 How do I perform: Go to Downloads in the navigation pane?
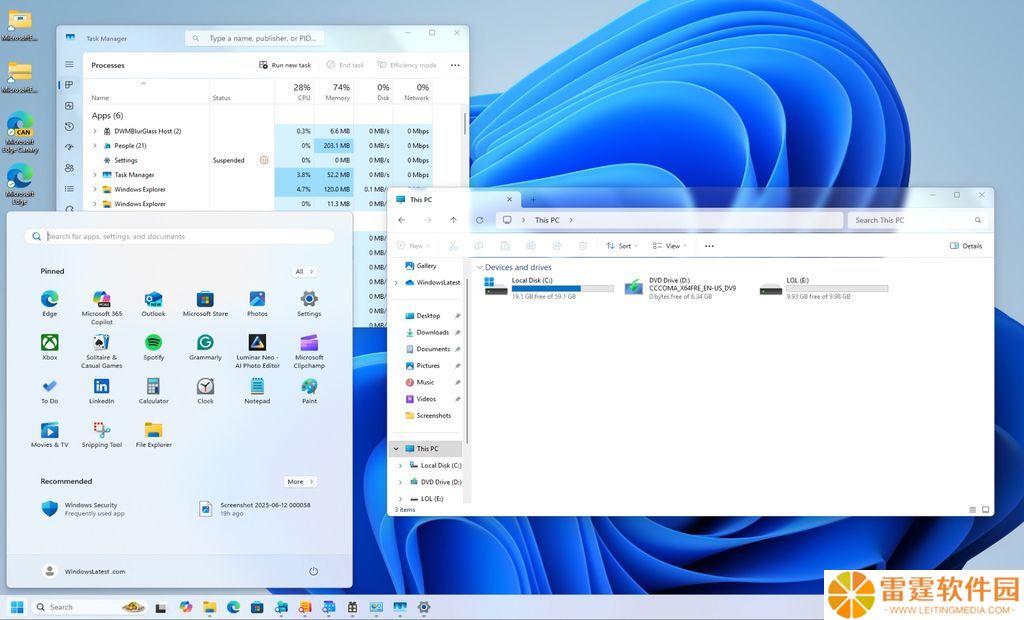pyautogui.click(x=427, y=333)
